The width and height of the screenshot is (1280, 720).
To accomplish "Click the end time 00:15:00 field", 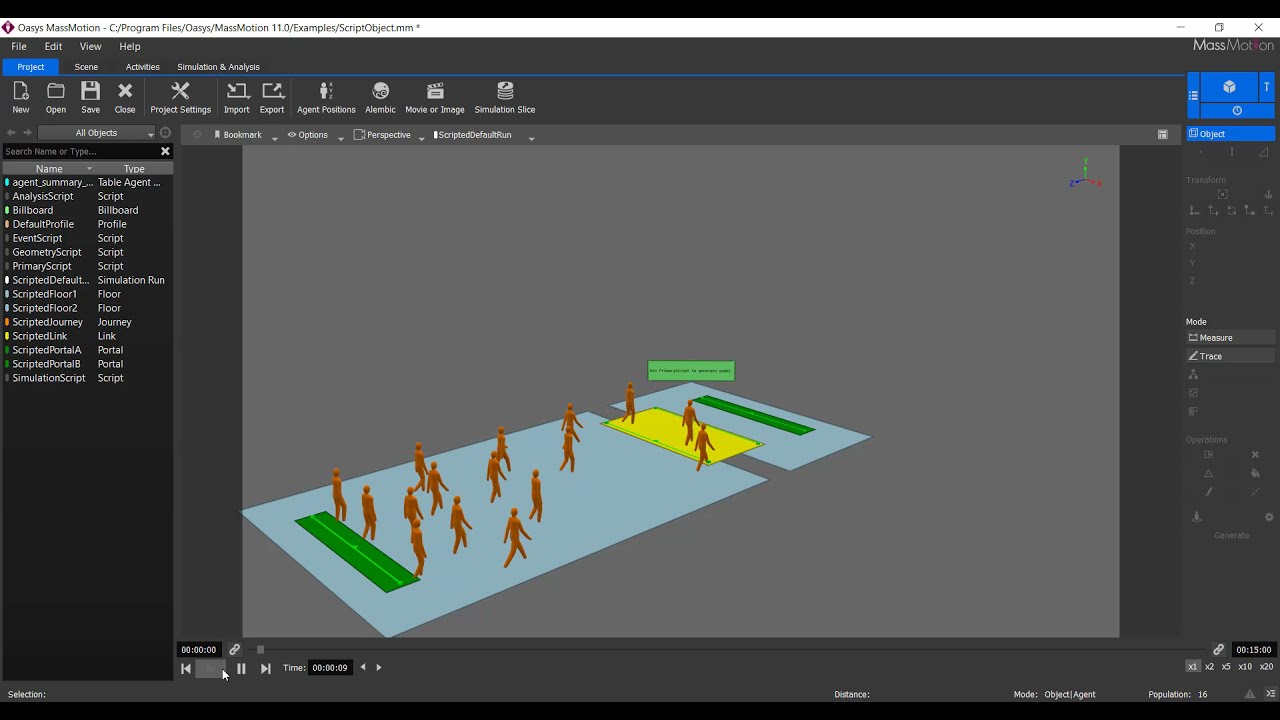I will tap(1253, 650).
